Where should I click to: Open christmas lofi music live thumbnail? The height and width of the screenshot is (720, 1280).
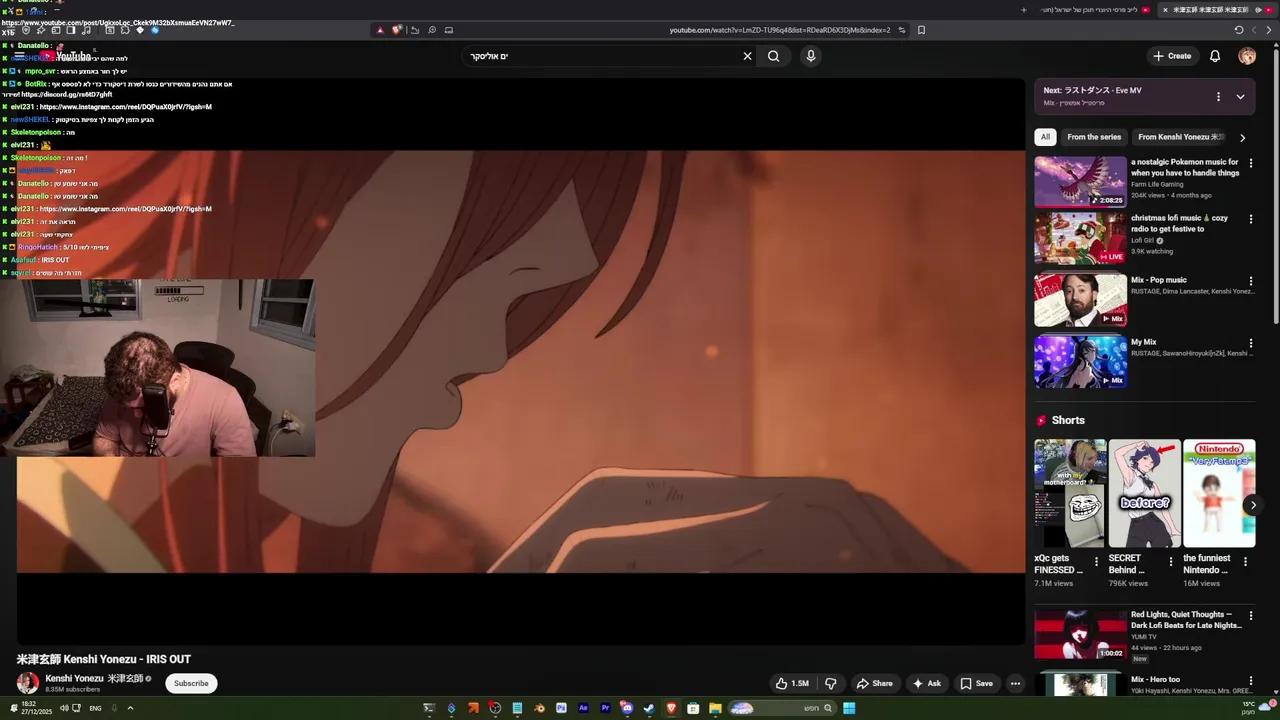pyautogui.click(x=1080, y=238)
